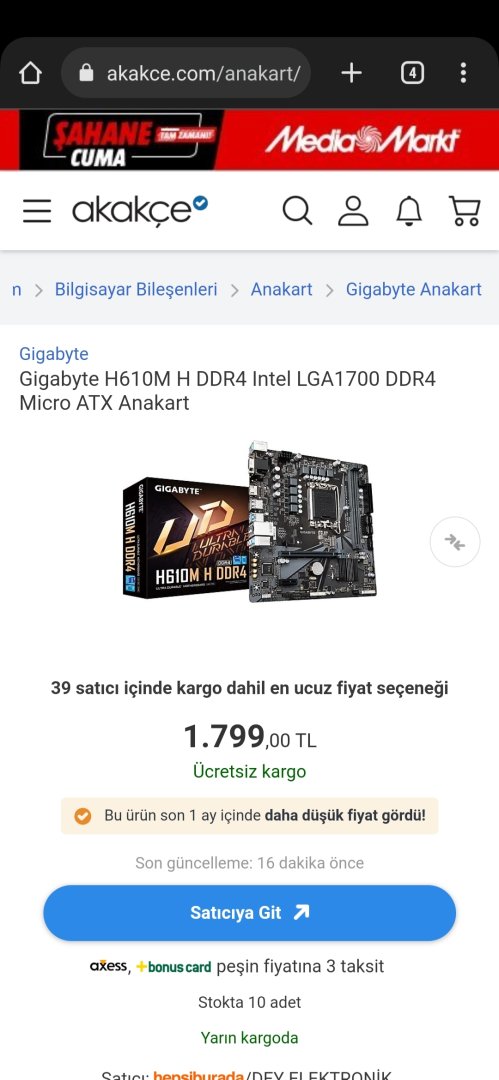Image resolution: width=499 pixels, height=1080 pixels.
Task: Open a new browser tab with plus icon
Action: (x=352, y=73)
